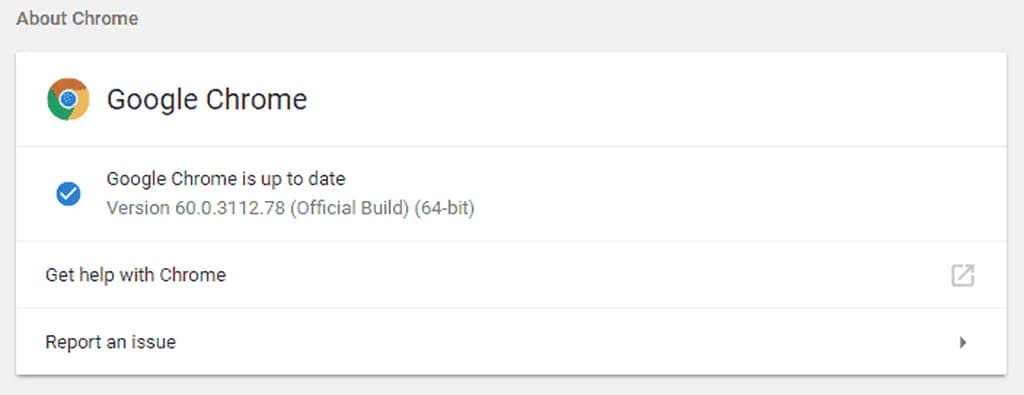The width and height of the screenshot is (1024, 395).
Task: Open the external link icon for Chrome help
Action: (x=962, y=275)
